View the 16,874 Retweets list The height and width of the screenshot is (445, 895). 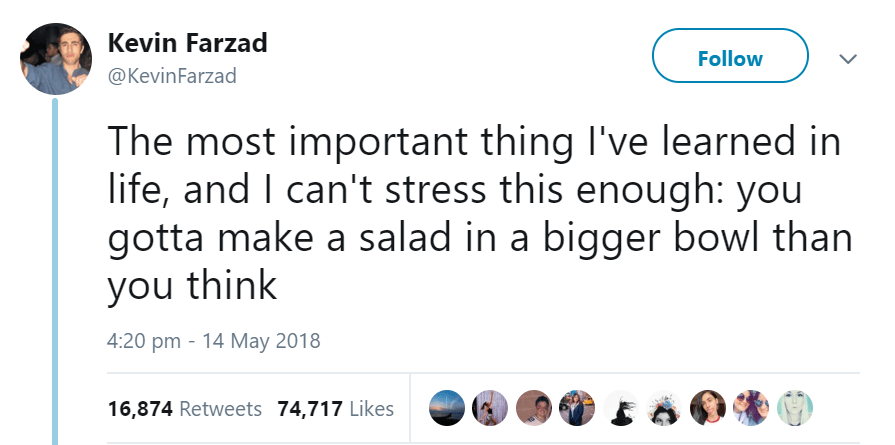(x=184, y=408)
